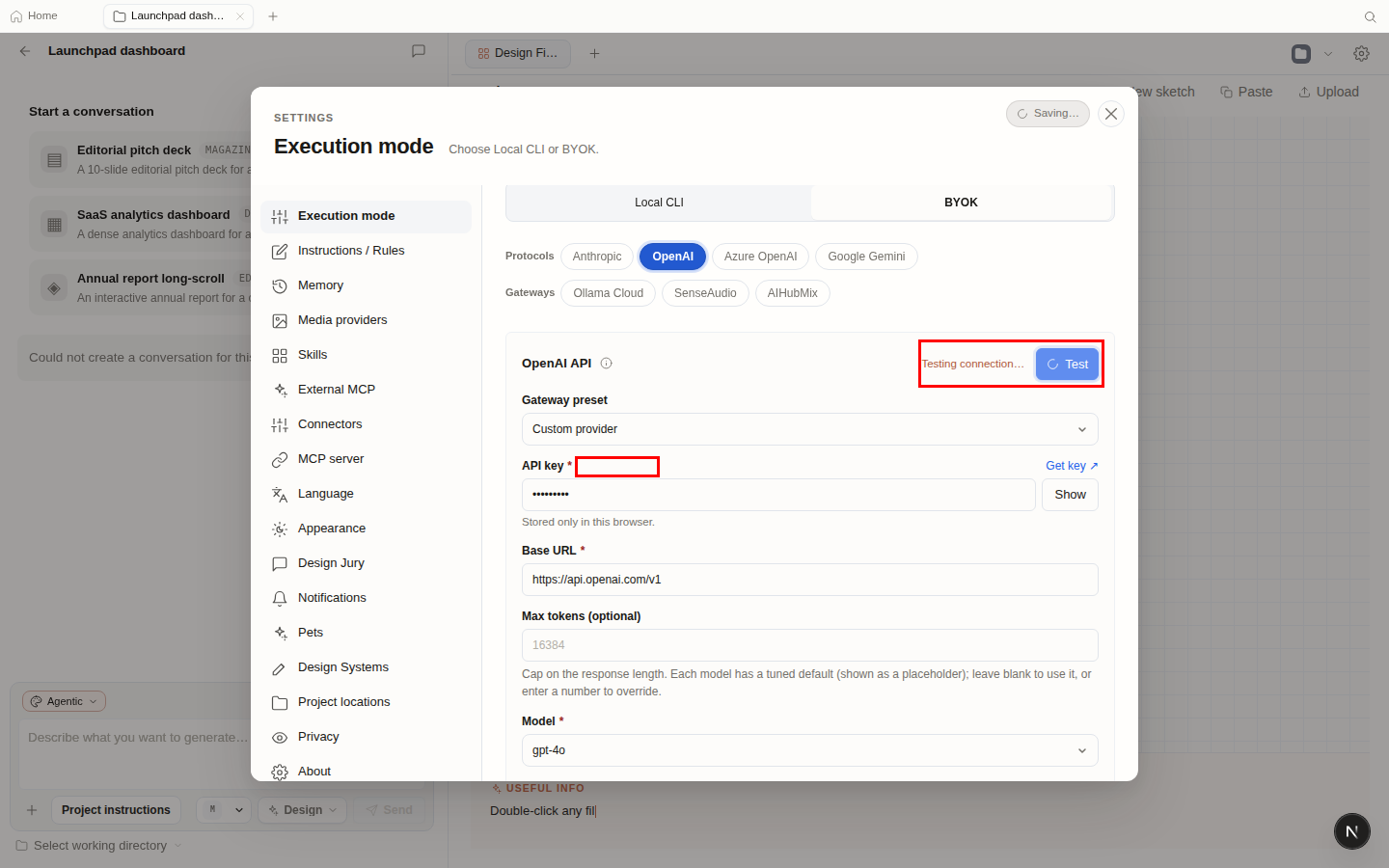Screen dimensions: 1389x868
Task: Add a new top tab
Action: 273,16
